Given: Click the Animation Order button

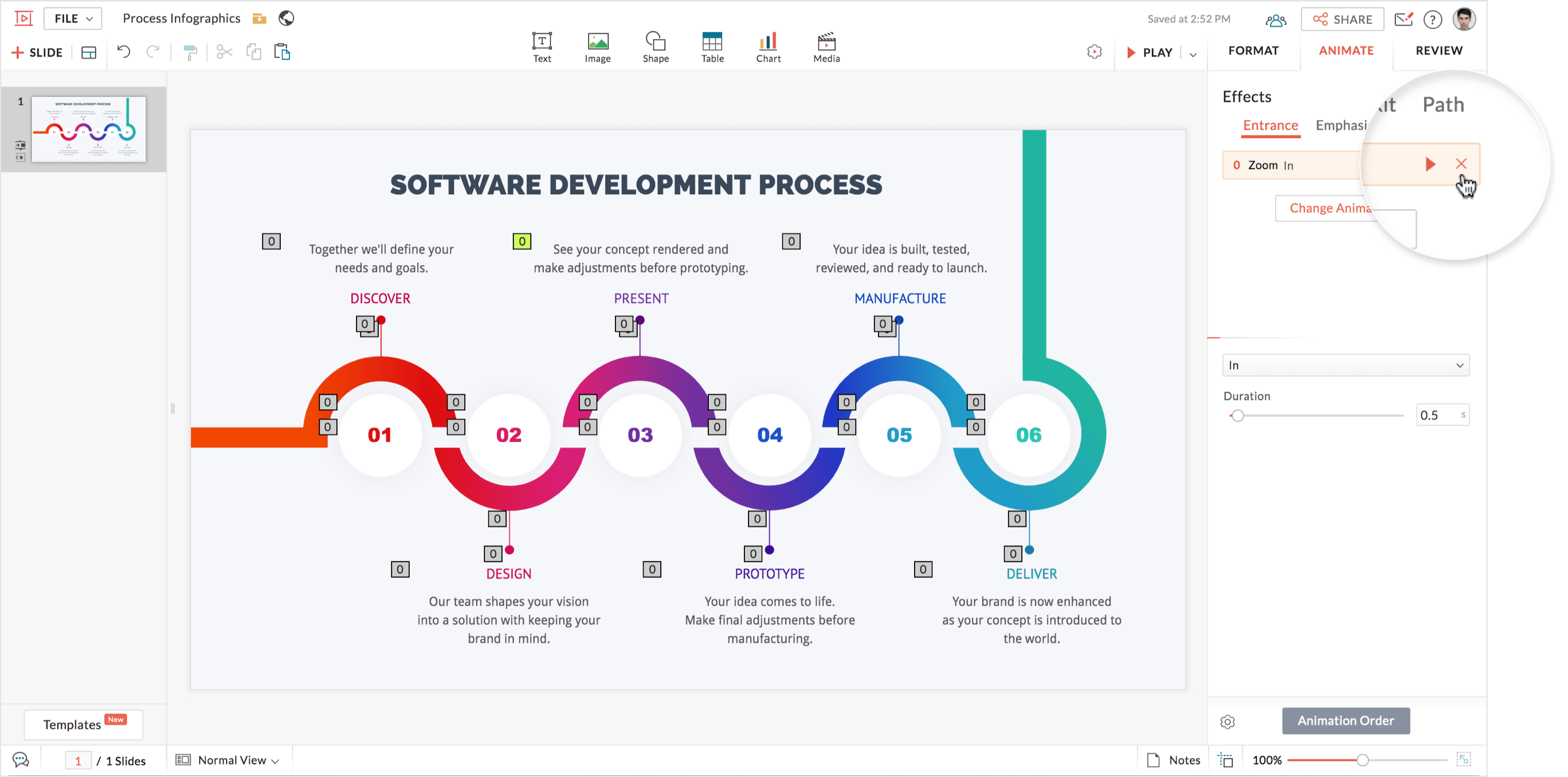Looking at the screenshot, I should [1345, 720].
